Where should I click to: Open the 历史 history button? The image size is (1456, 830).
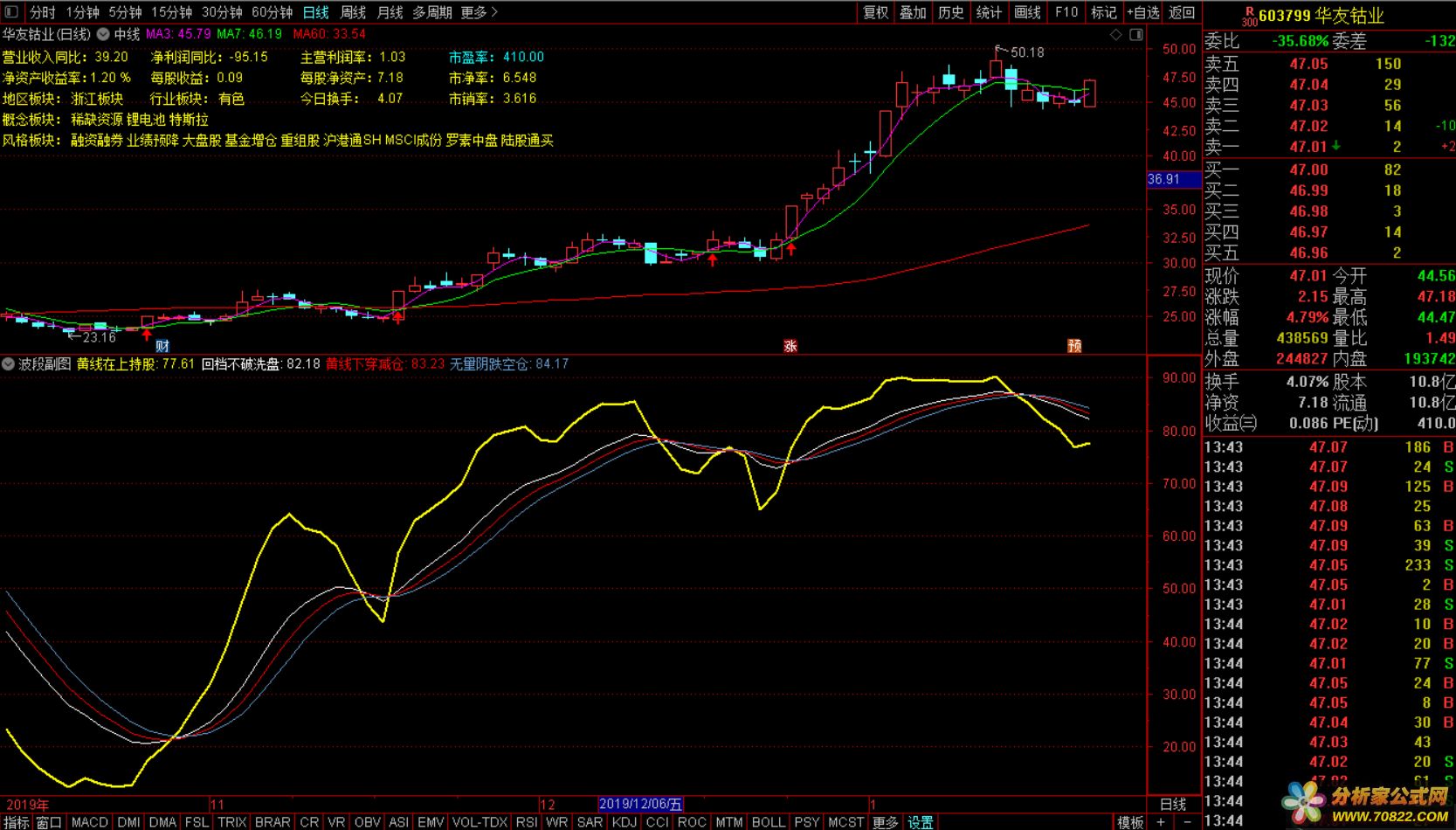[951, 12]
